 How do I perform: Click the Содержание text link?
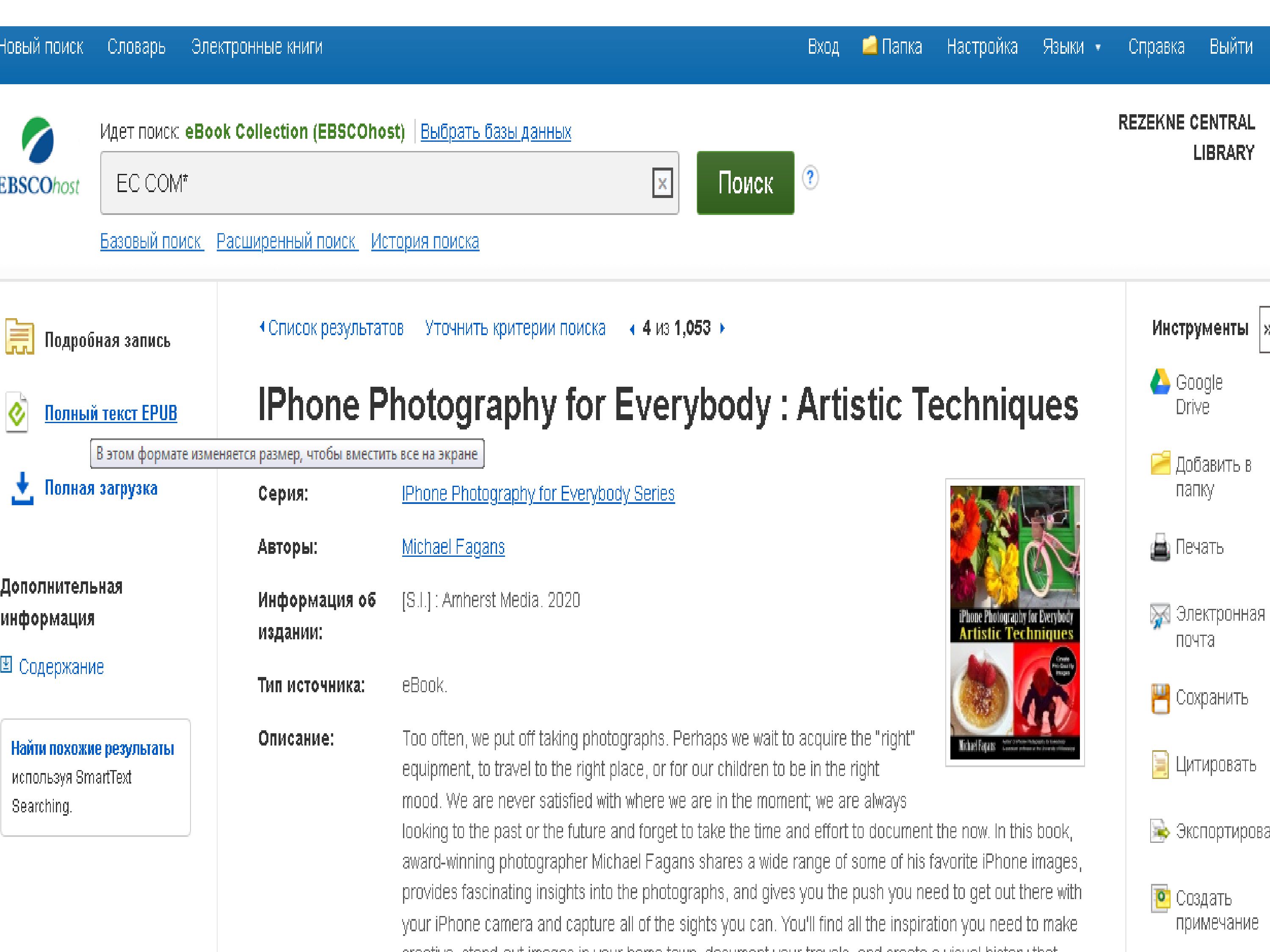pyautogui.click(x=61, y=667)
